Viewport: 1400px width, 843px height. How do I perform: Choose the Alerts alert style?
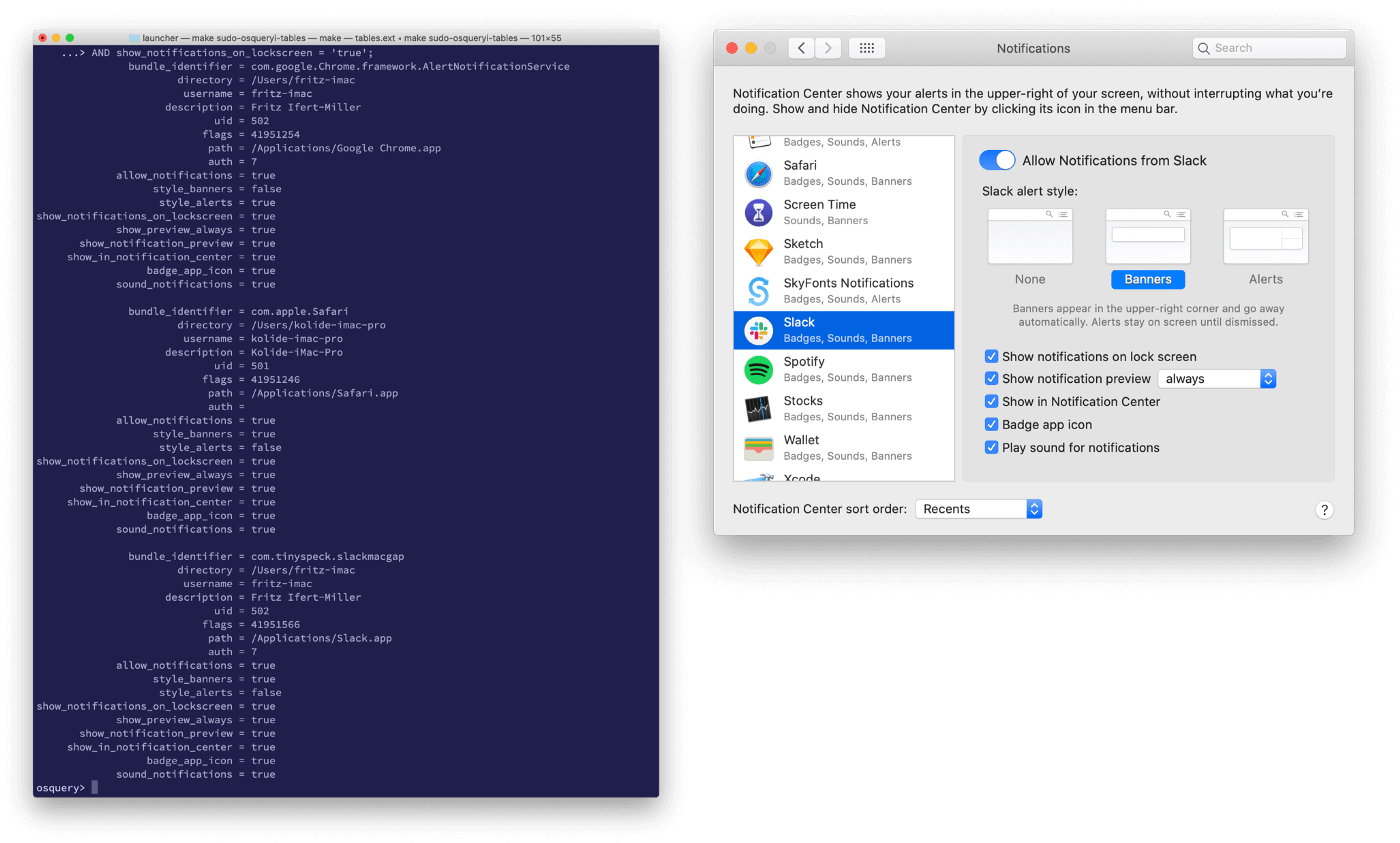[1265, 238]
